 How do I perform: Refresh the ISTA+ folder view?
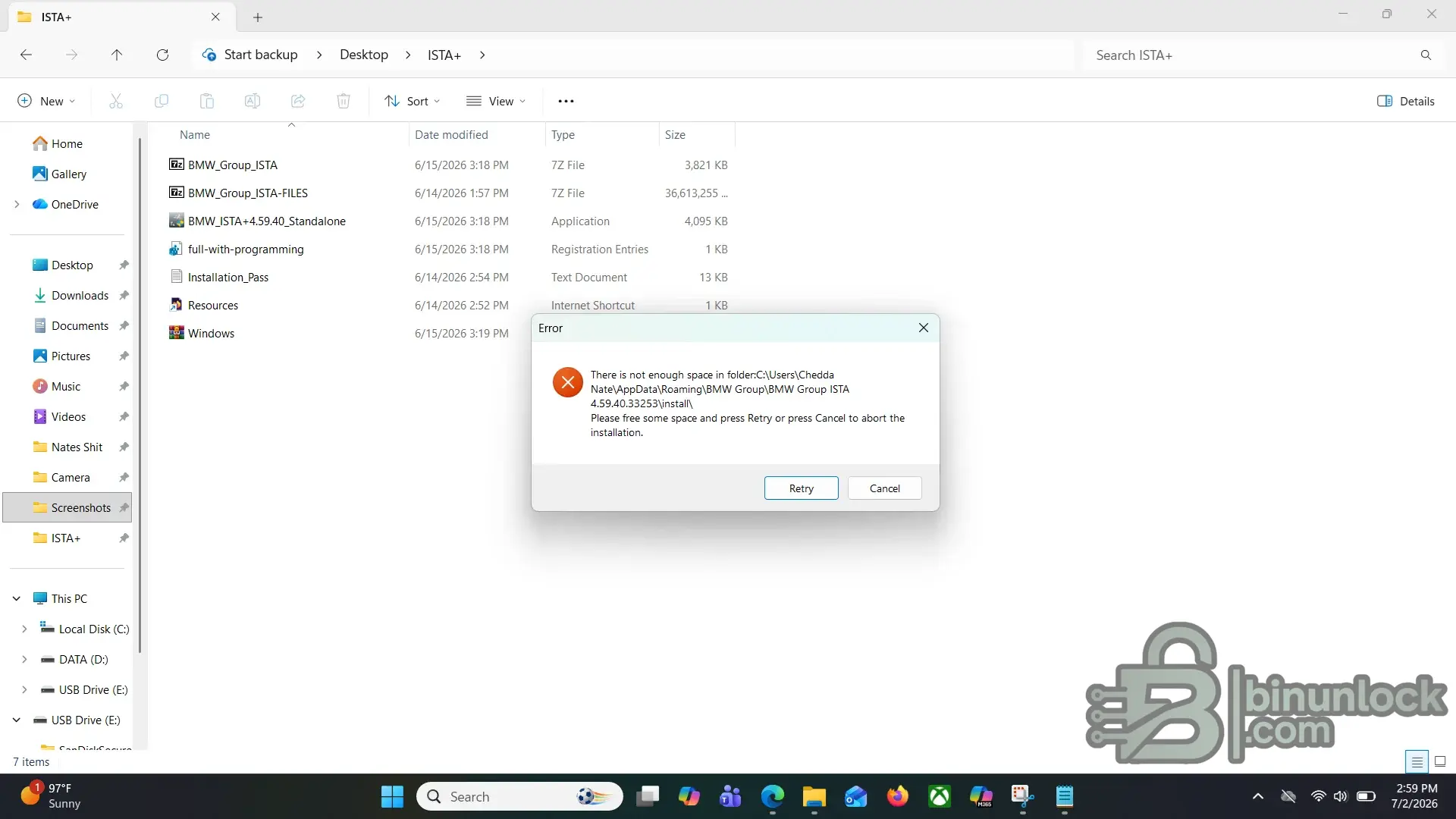(162, 55)
